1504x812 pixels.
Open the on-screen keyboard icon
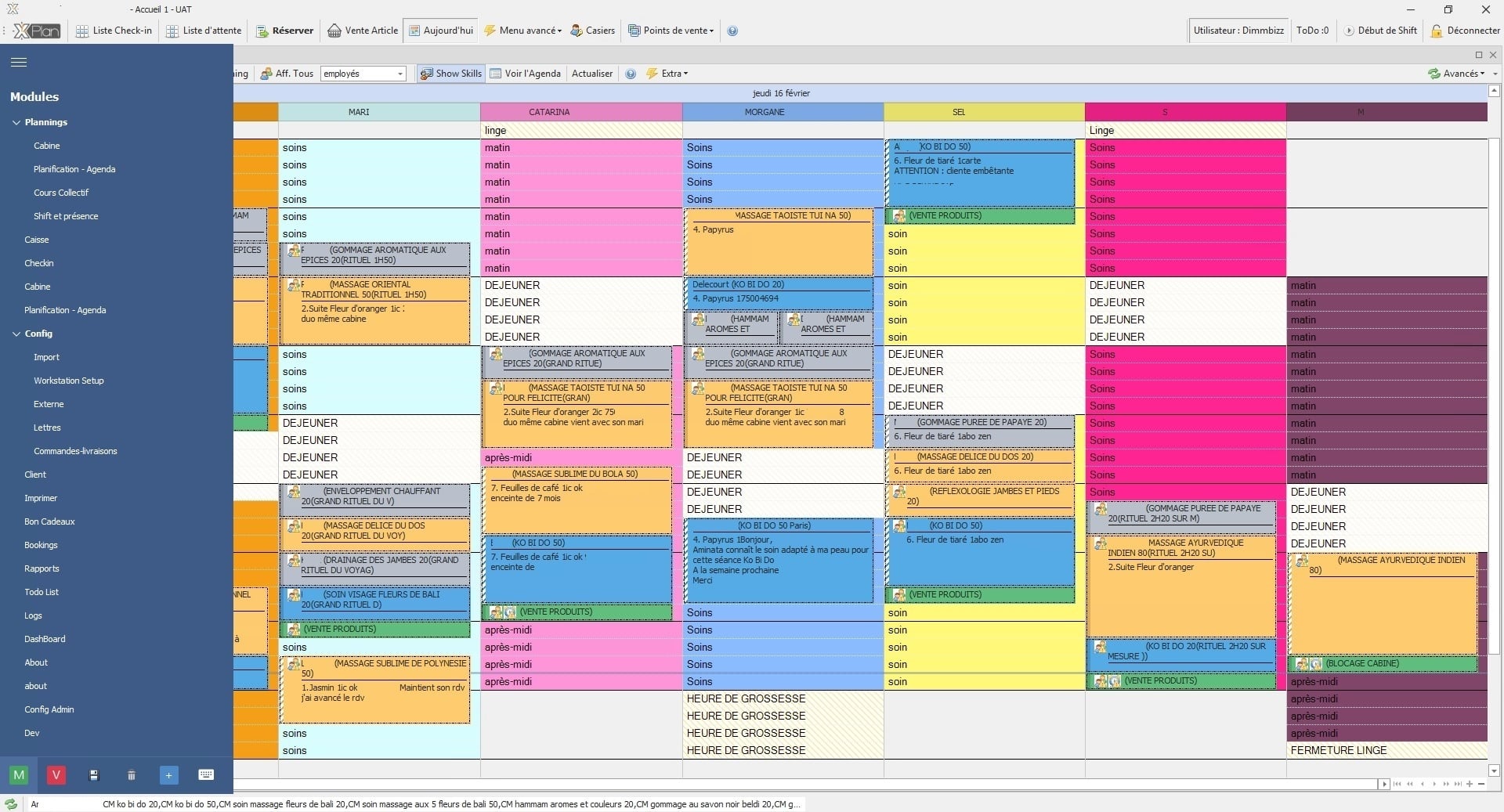click(x=206, y=775)
